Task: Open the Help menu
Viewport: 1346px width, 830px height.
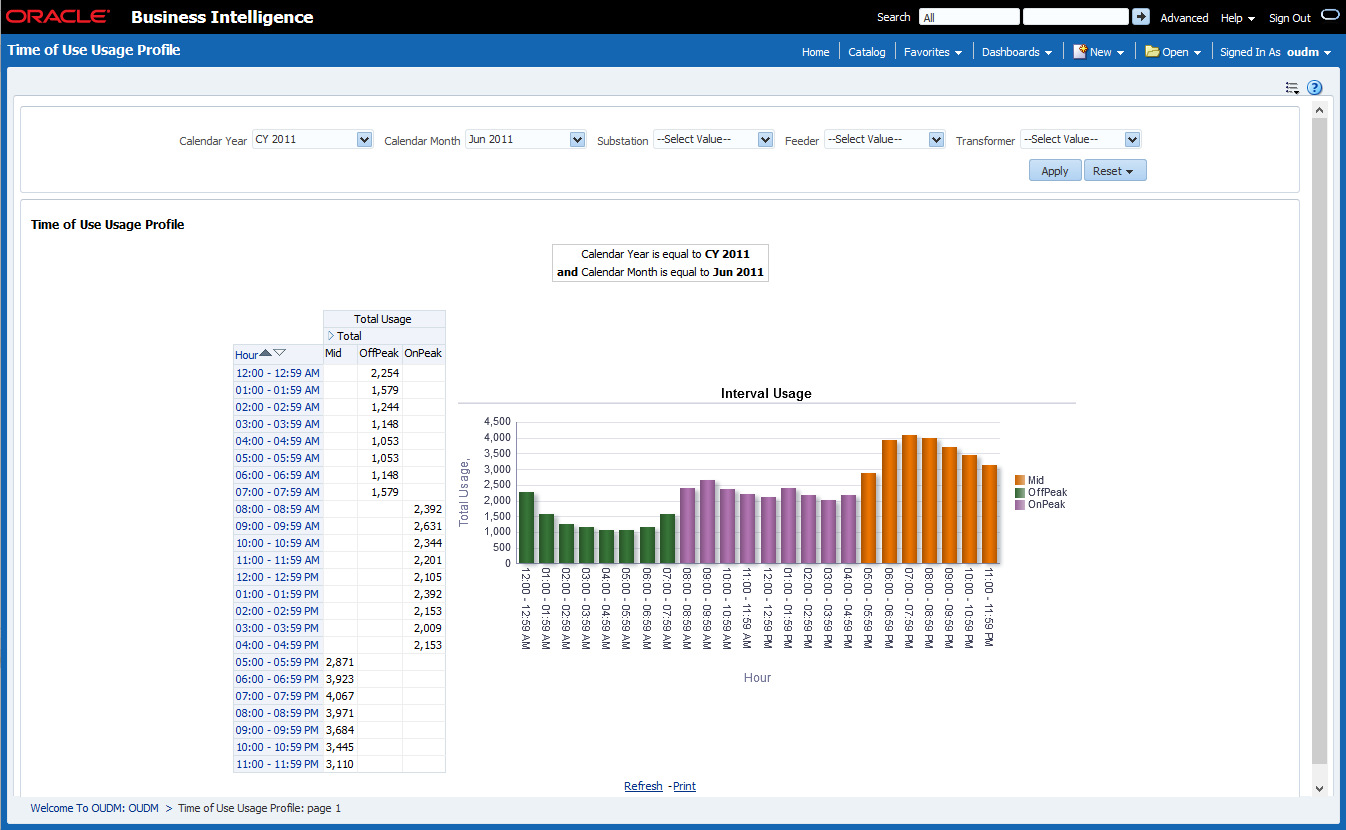Action: [x=1238, y=18]
